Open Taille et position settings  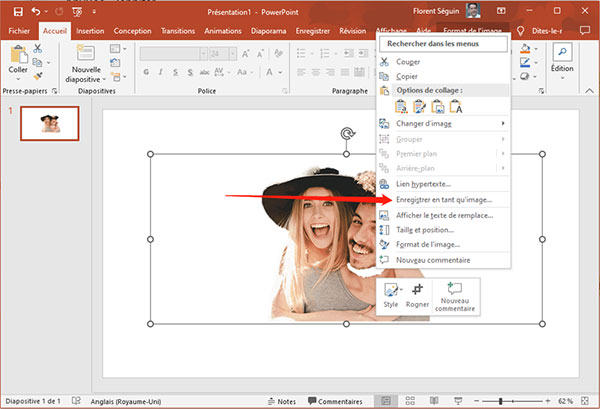pyautogui.click(x=443, y=230)
